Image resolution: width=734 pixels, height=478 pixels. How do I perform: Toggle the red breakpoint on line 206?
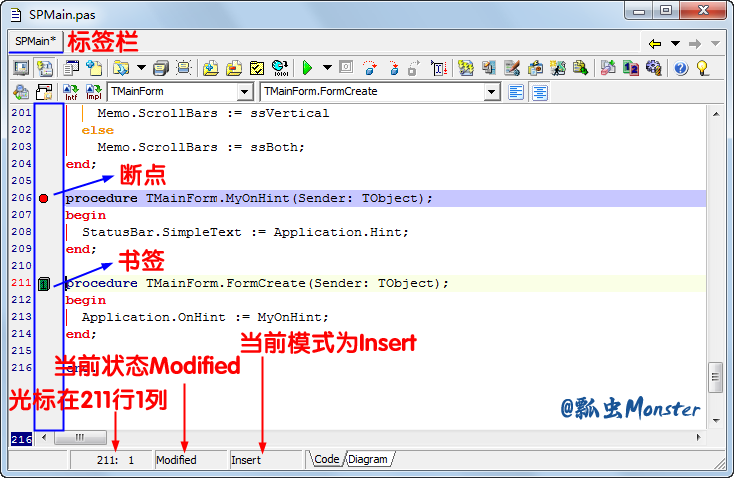44,199
